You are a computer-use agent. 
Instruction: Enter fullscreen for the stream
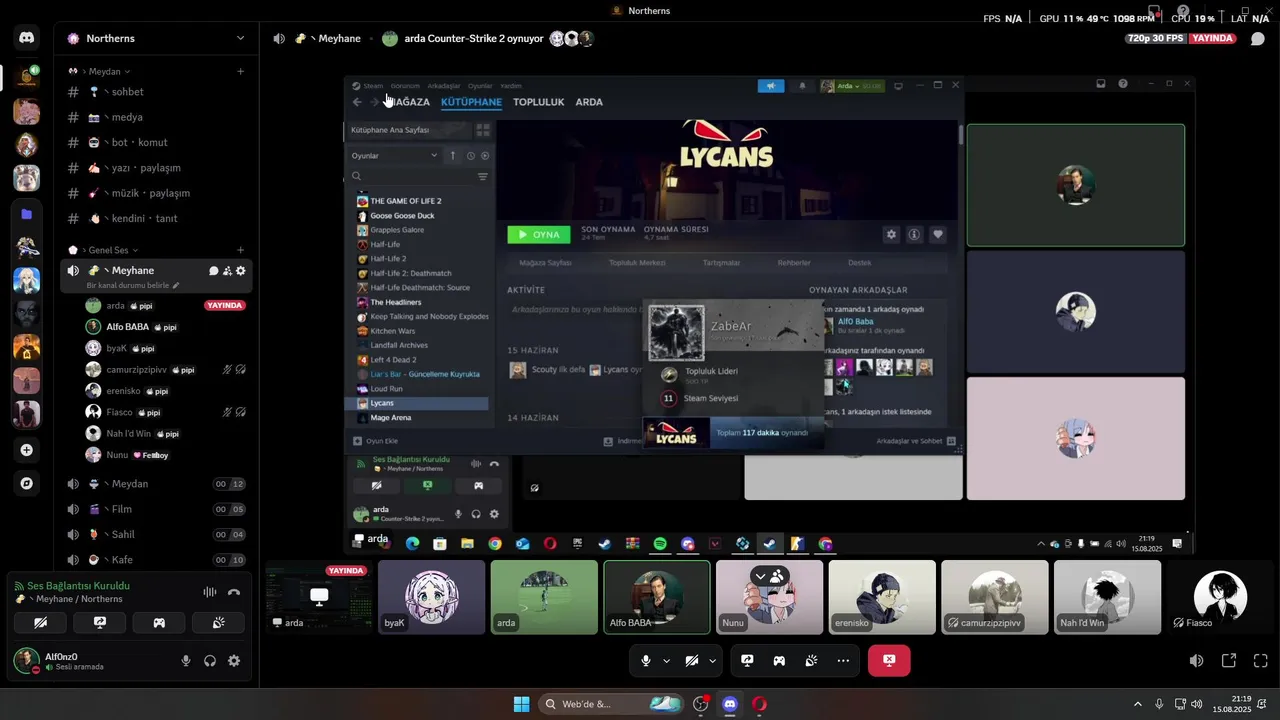1261,661
